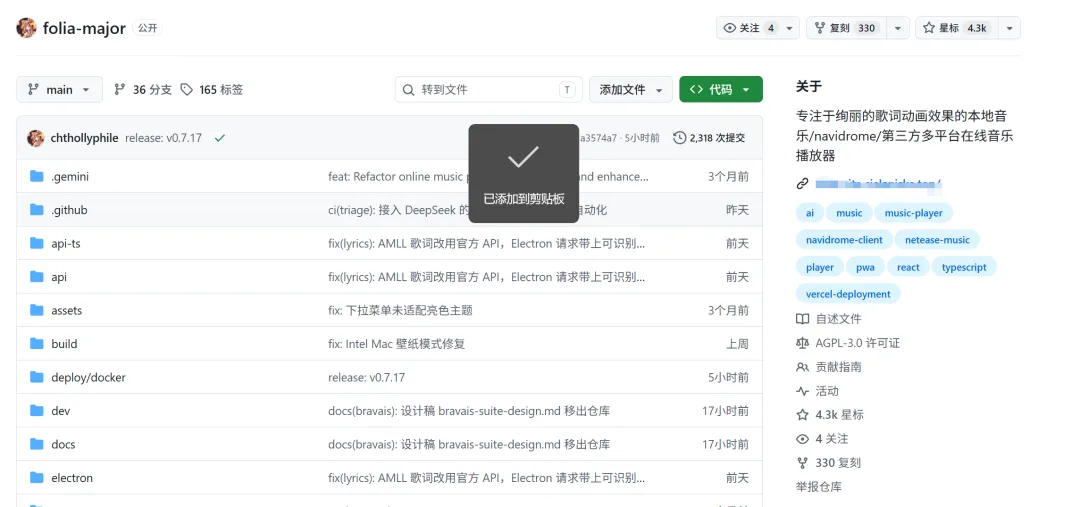Expand the 关注 watch options dropdown
This screenshot has height=507, width=1080.
pos(789,28)
